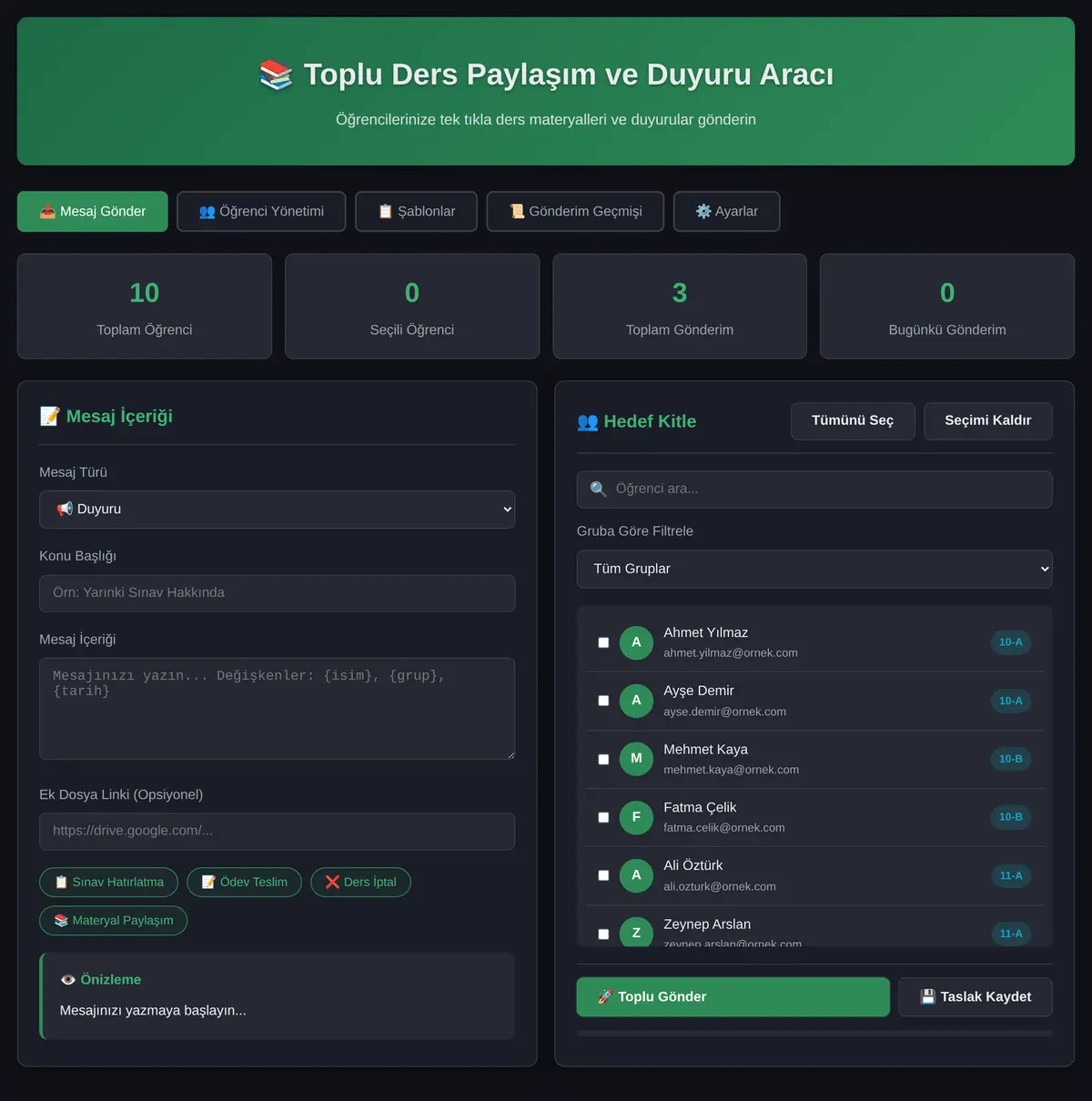
Task: Tick the Ayşe Demir checkbox
Action: click(x=603, y=701)
